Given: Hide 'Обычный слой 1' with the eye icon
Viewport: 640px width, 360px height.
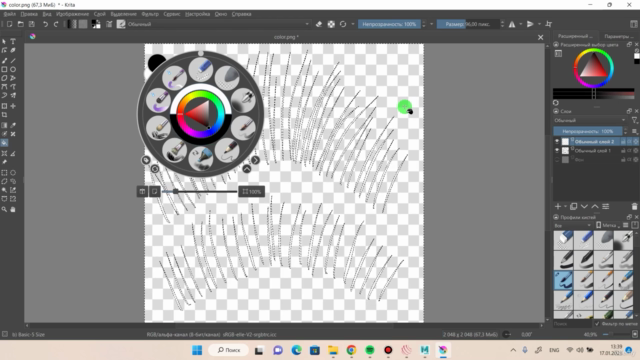Looking at the screenshot, I should [x=557, y=151].
